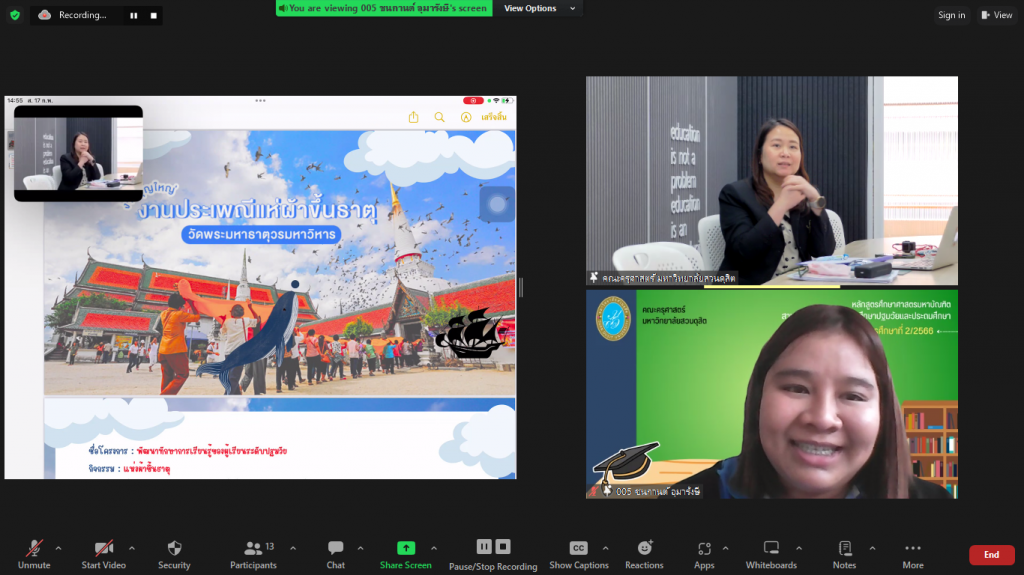Open the Notes panel
This screenshot has height=575, width=1024.
click(x=844, y=549)
